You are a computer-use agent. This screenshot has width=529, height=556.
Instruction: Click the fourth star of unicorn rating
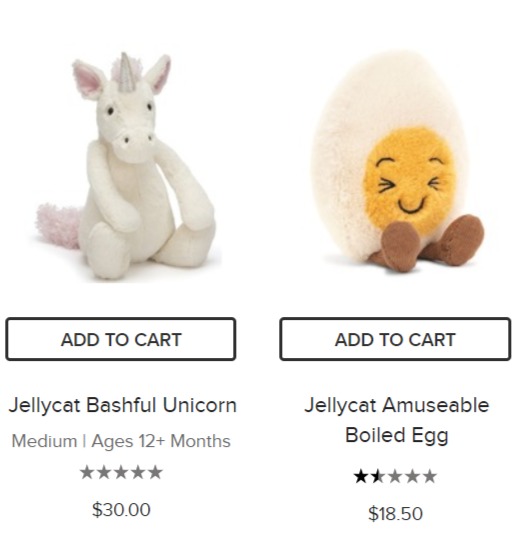click(x=138, y=473)
